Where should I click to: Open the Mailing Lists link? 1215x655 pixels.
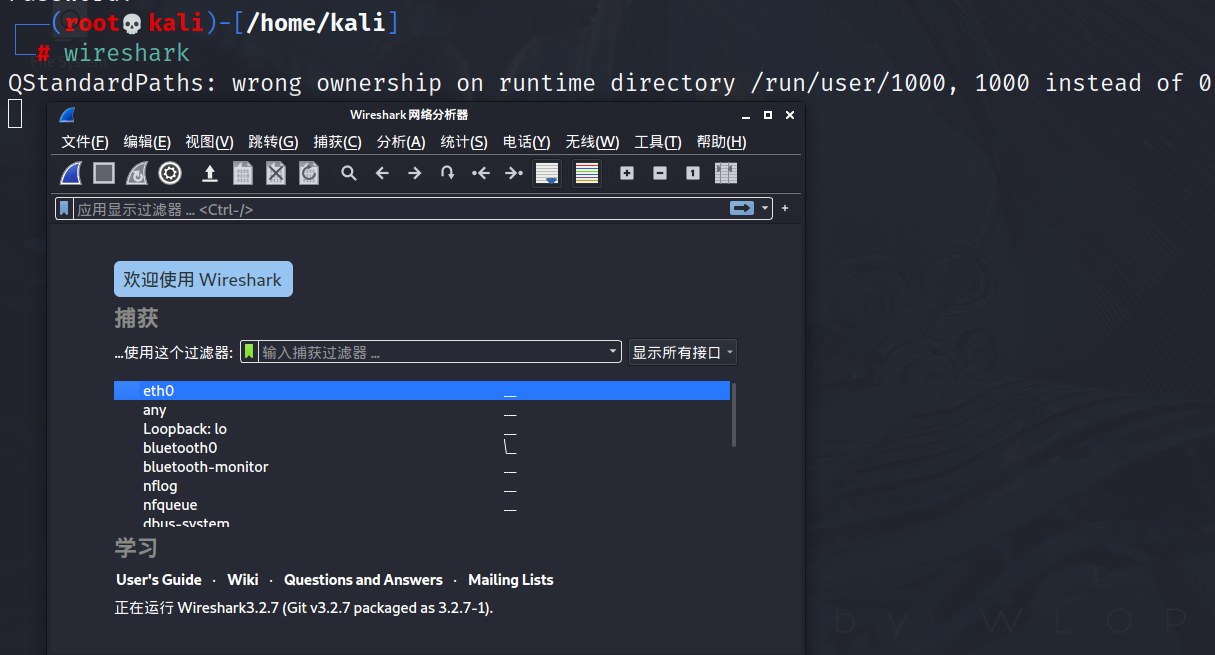(x=510, y=580)
